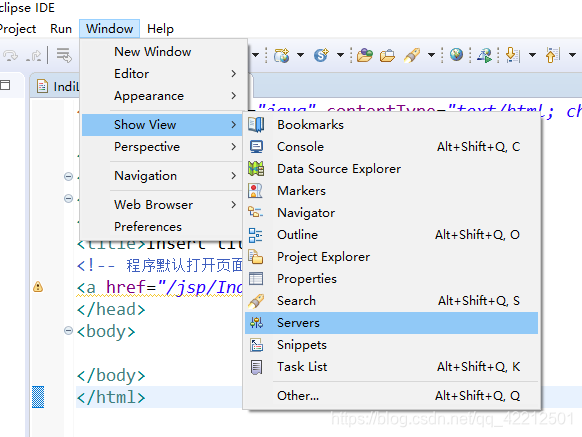Click the New Servlet toolbar icon
Screen dimensions: 582x437
click(321, 55)
